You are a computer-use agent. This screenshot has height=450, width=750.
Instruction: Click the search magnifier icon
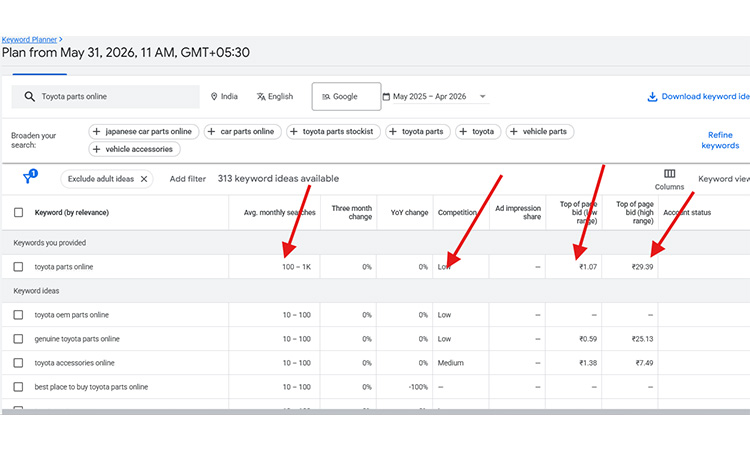[30, 97]
